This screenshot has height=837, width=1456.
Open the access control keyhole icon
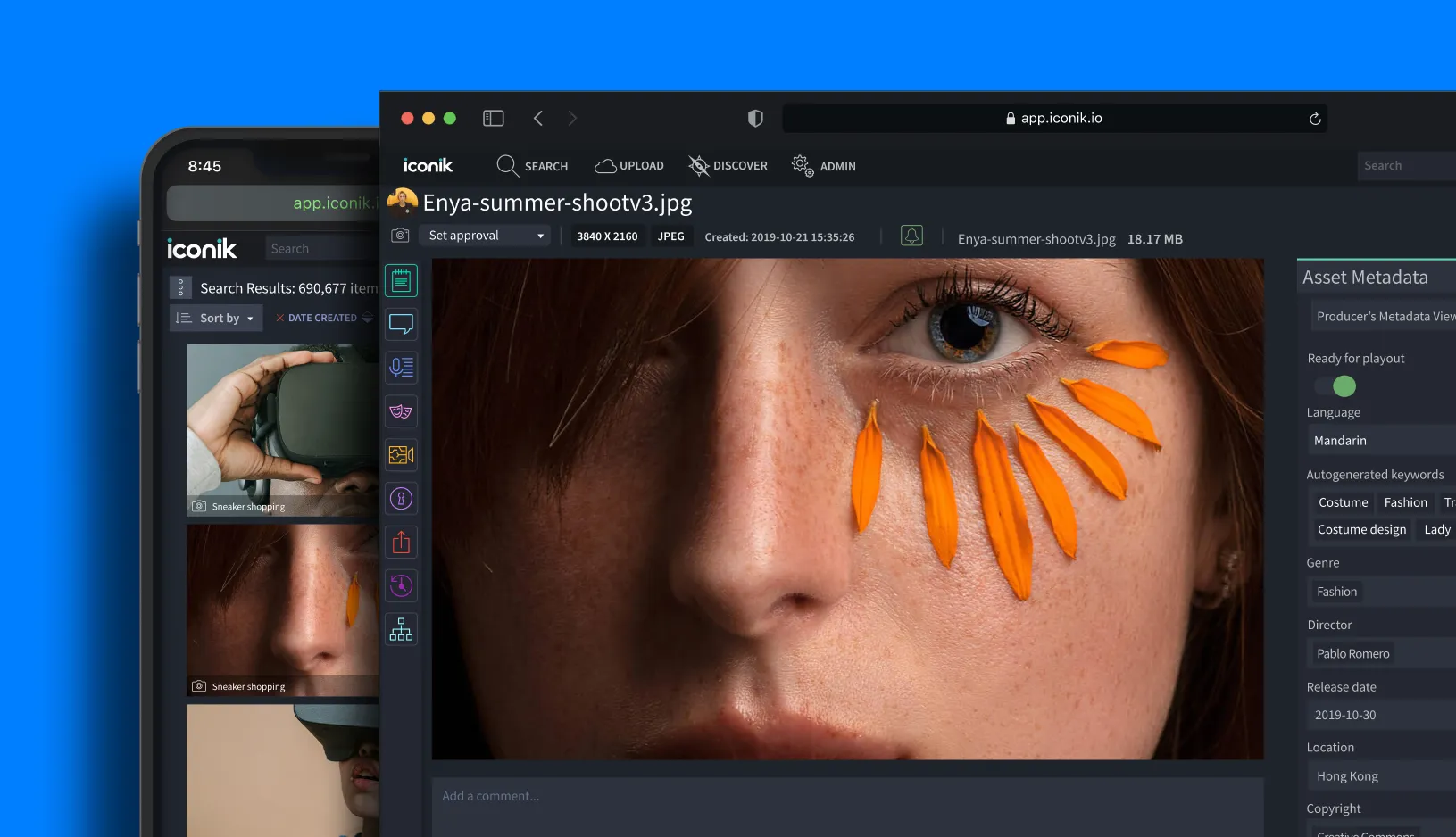tap(402, 498)
